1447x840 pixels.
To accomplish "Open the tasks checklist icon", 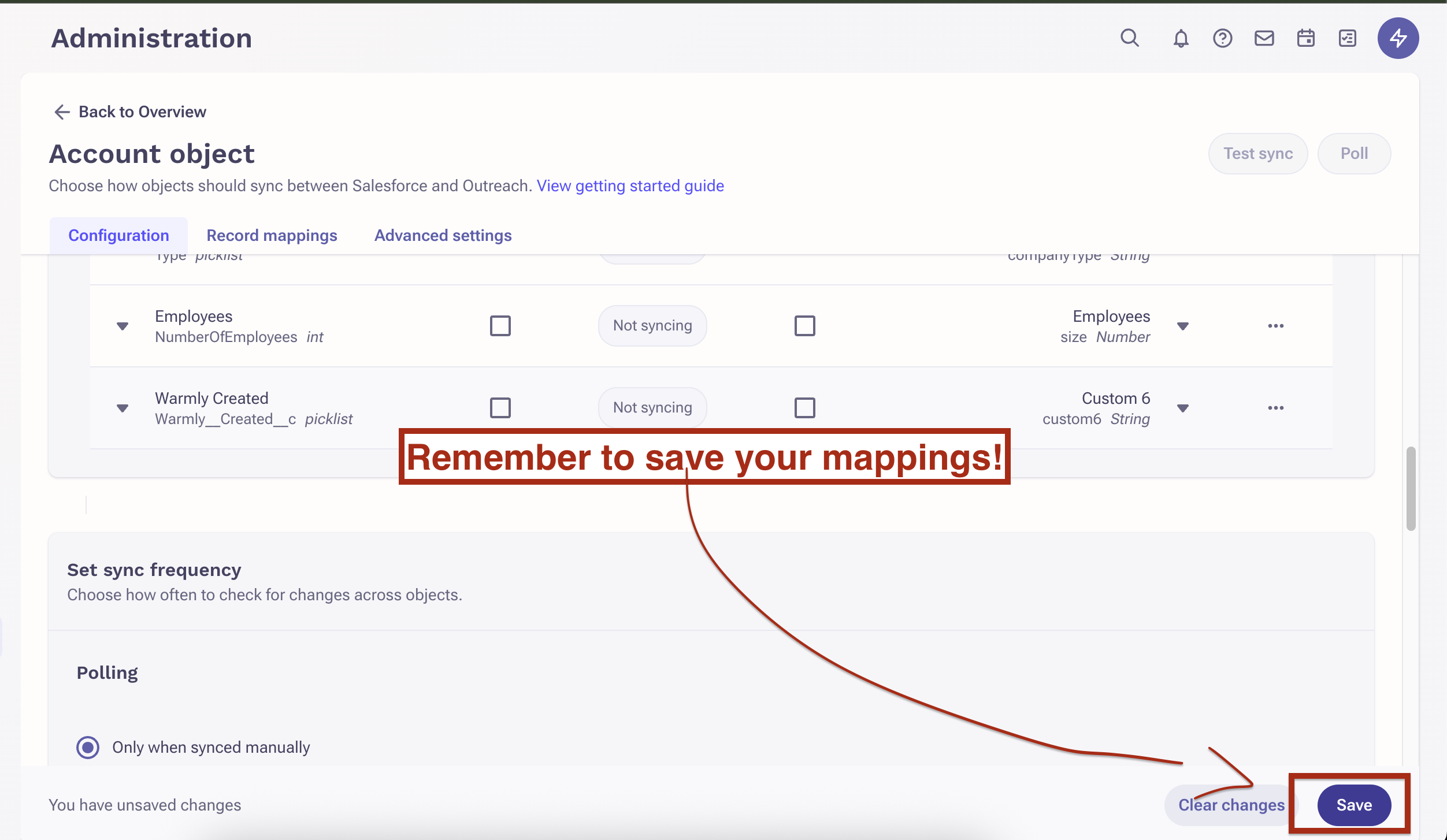I will point(1347,38).
